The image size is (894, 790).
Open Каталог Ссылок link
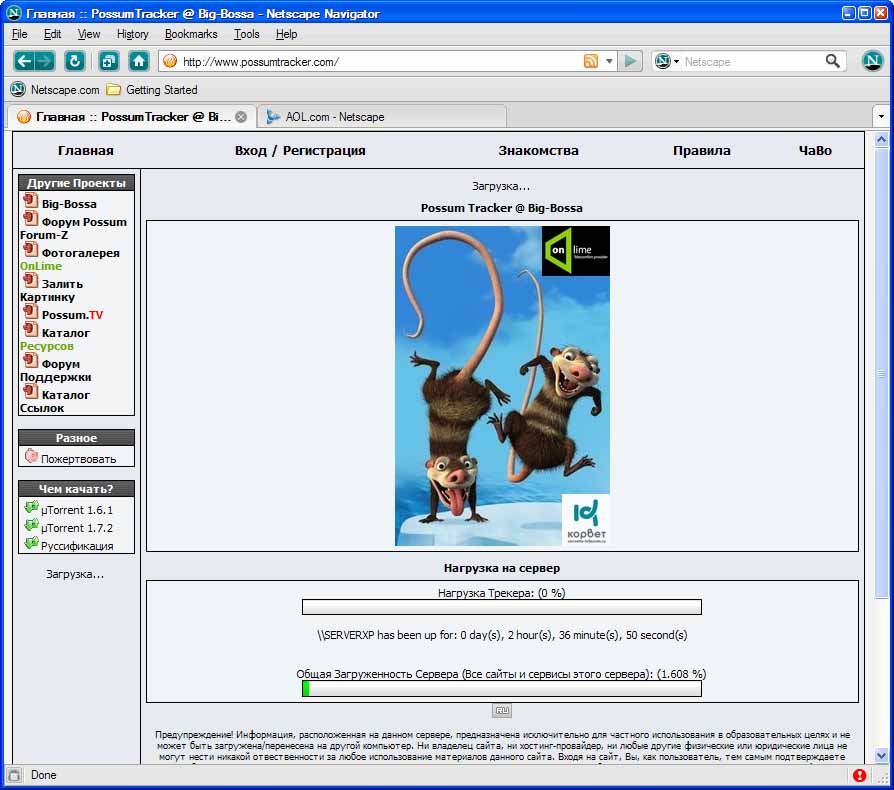pos(55,401)
